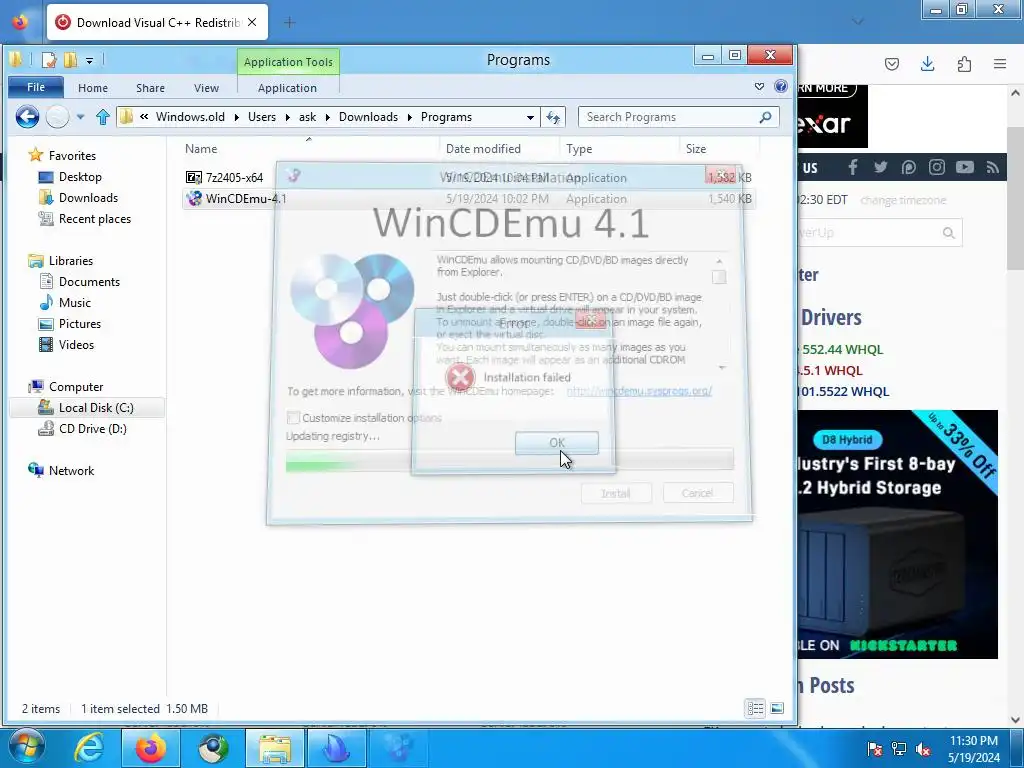Open the Application ribbon tab
1024x768 pixels.
pyautogui.click(x=287, y=88)
